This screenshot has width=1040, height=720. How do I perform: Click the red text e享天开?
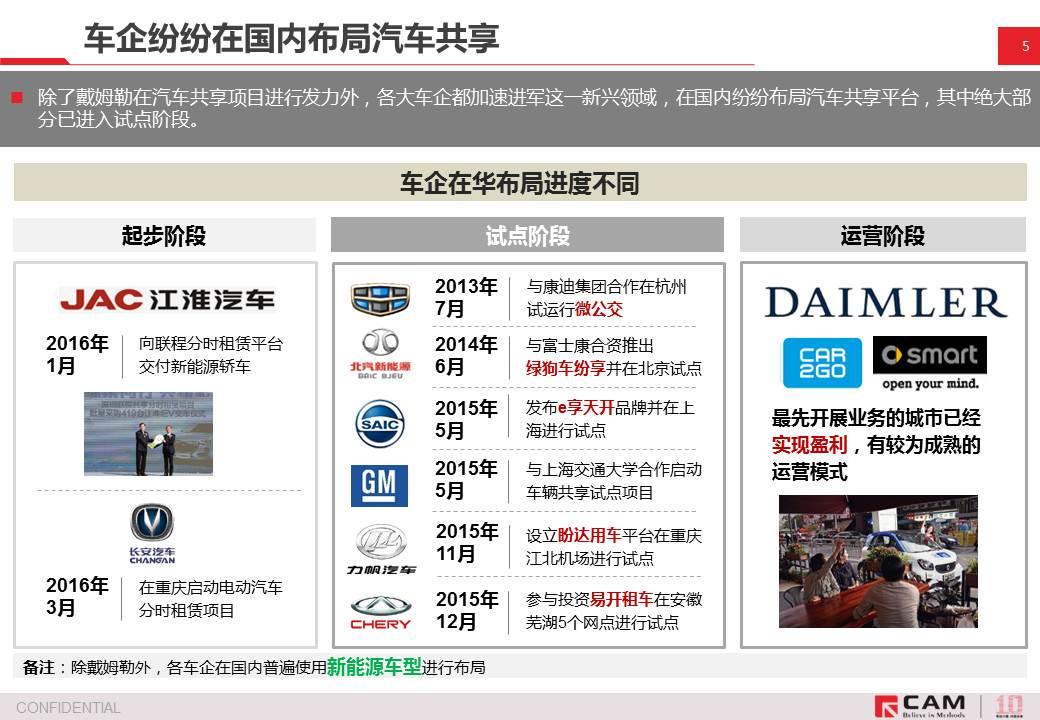pos(586,407)
